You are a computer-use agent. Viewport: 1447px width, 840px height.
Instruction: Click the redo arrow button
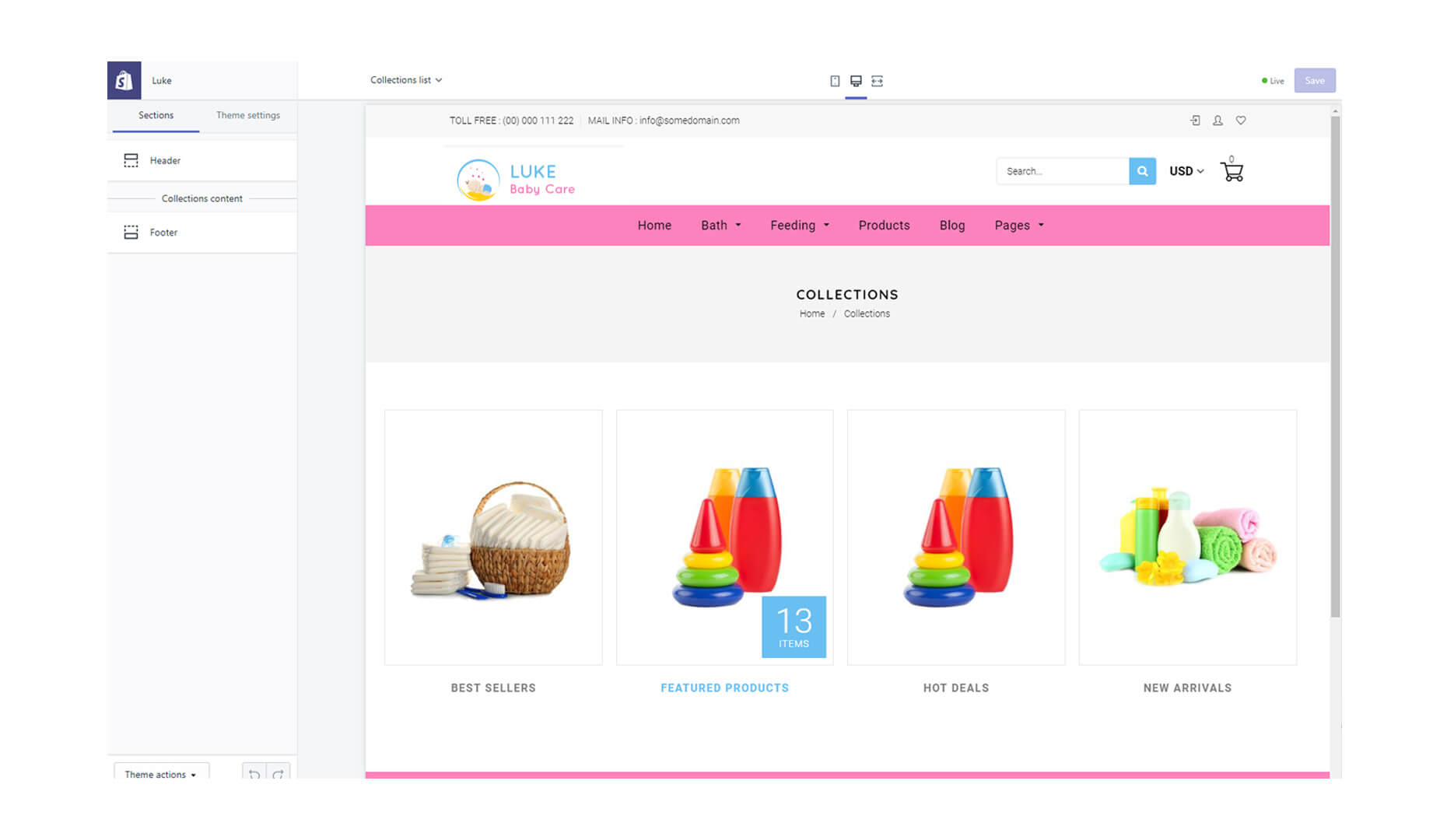point(278,774)
